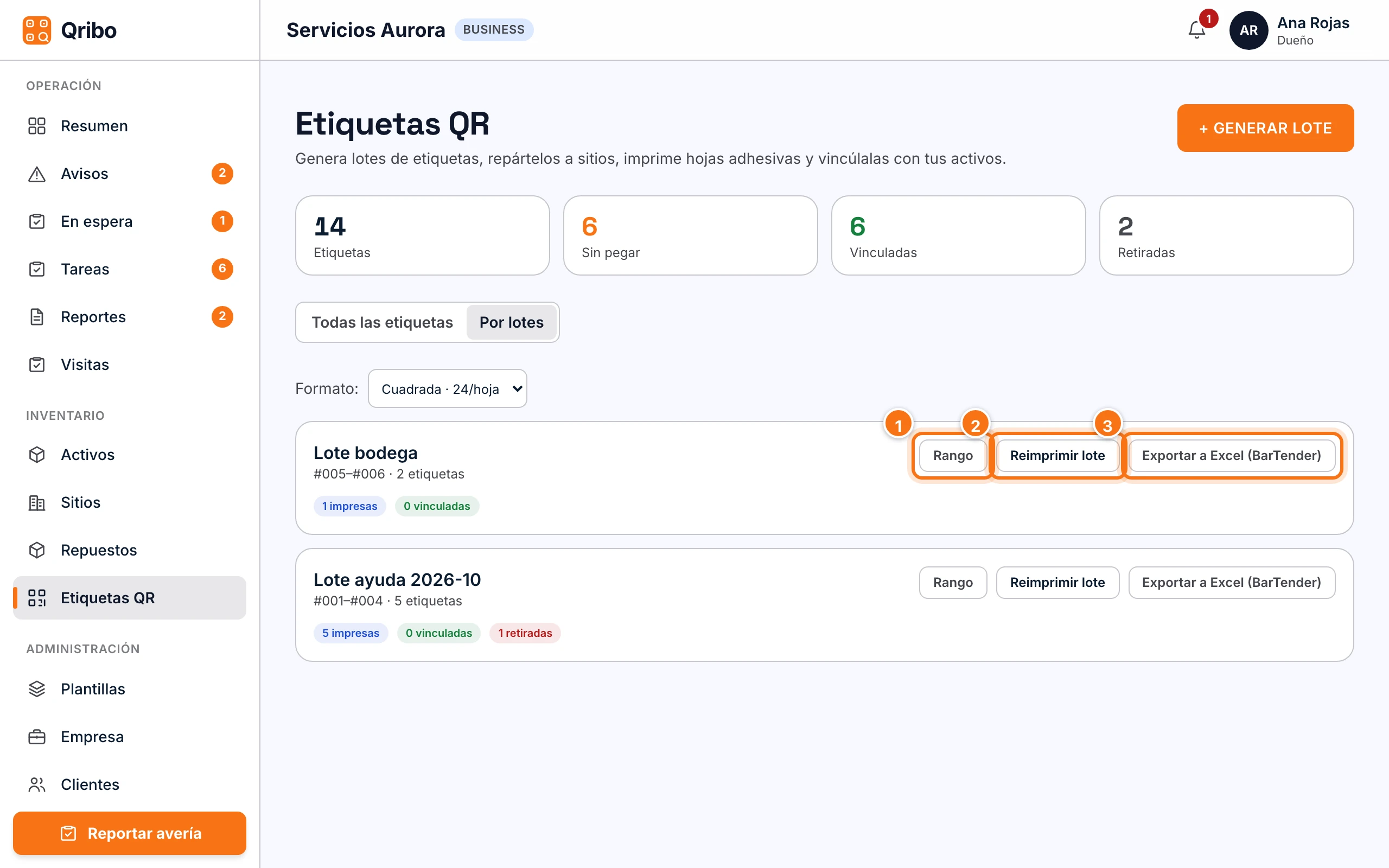The height and width of the screenshot is (868, 1389).
Task: Switch to Todas las etiquetas tab
Action: [x=383, y=322]
